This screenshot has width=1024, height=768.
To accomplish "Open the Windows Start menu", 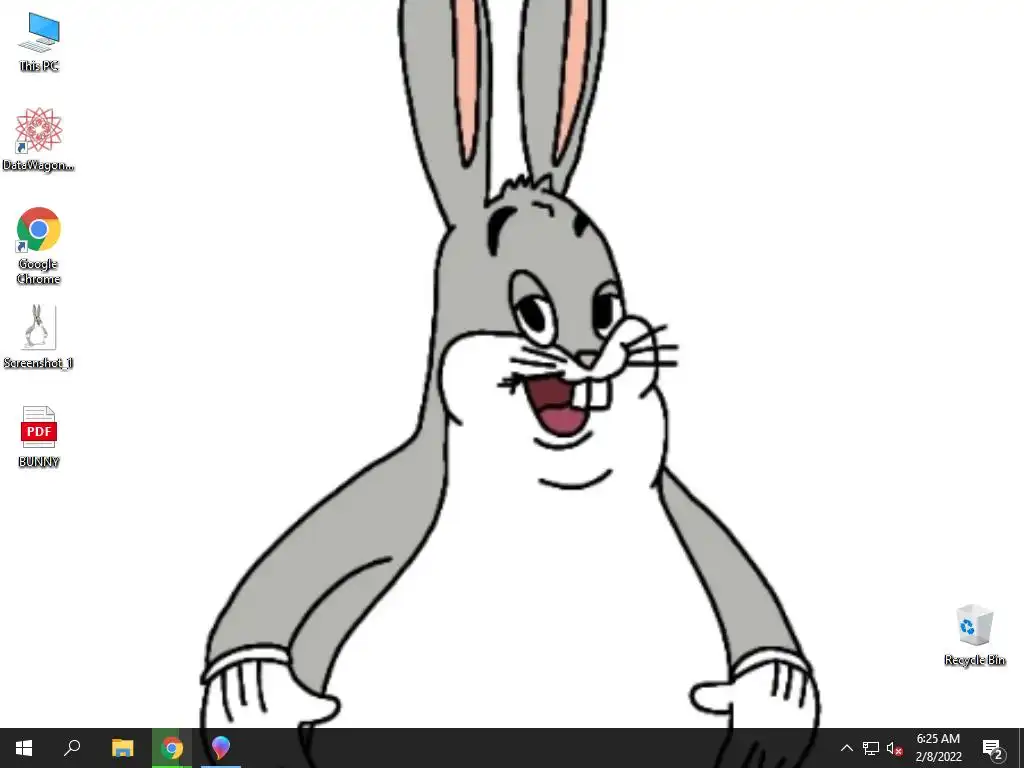I will [x=24, y=748].
